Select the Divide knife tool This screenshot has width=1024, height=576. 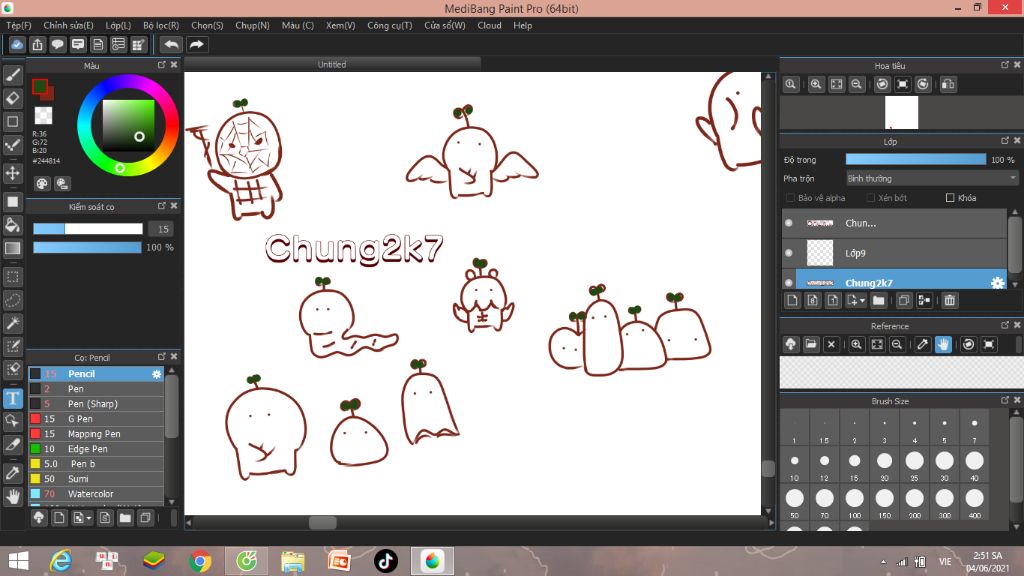(12, 444)
